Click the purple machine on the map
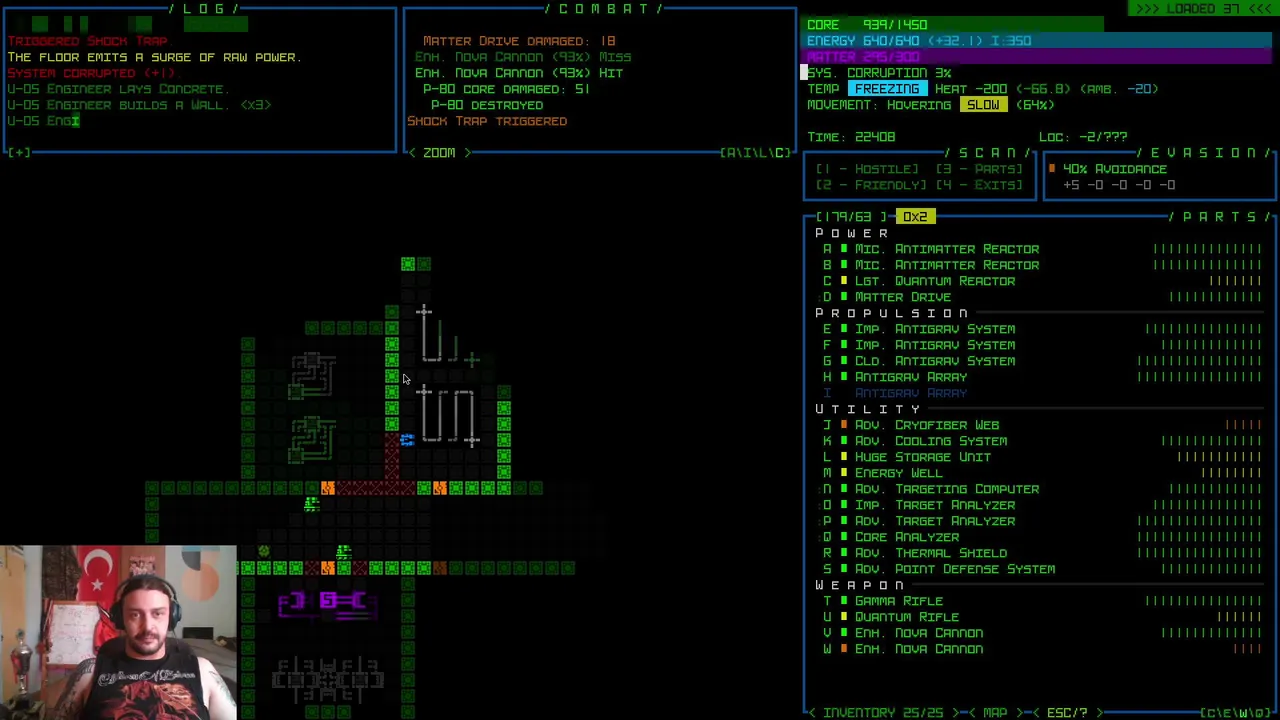The height and width of the screenshot is (720, 1280). coord(328,603)
